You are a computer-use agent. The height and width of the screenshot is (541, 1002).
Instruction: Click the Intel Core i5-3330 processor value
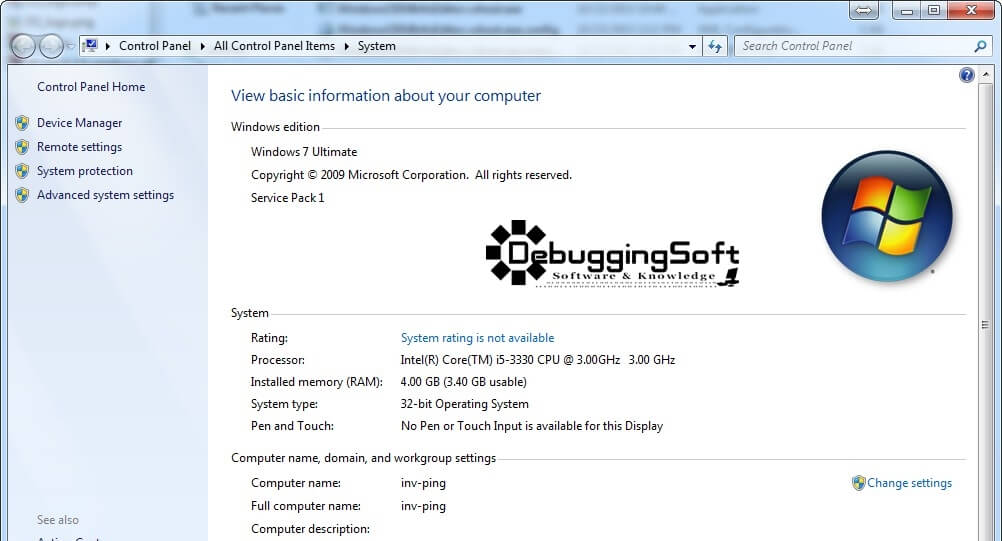pyautogui.click(x=537, y=360)
